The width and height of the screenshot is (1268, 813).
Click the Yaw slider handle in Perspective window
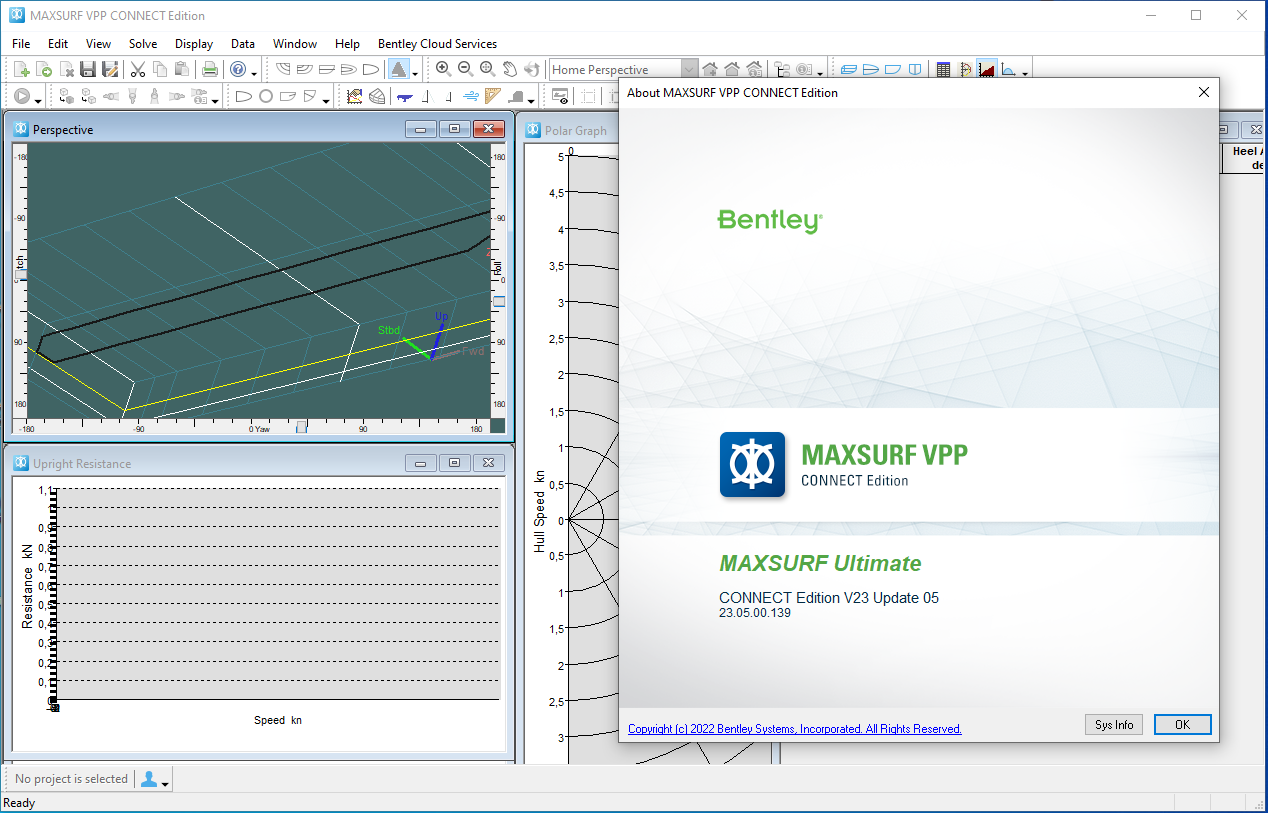click(301, 427)
